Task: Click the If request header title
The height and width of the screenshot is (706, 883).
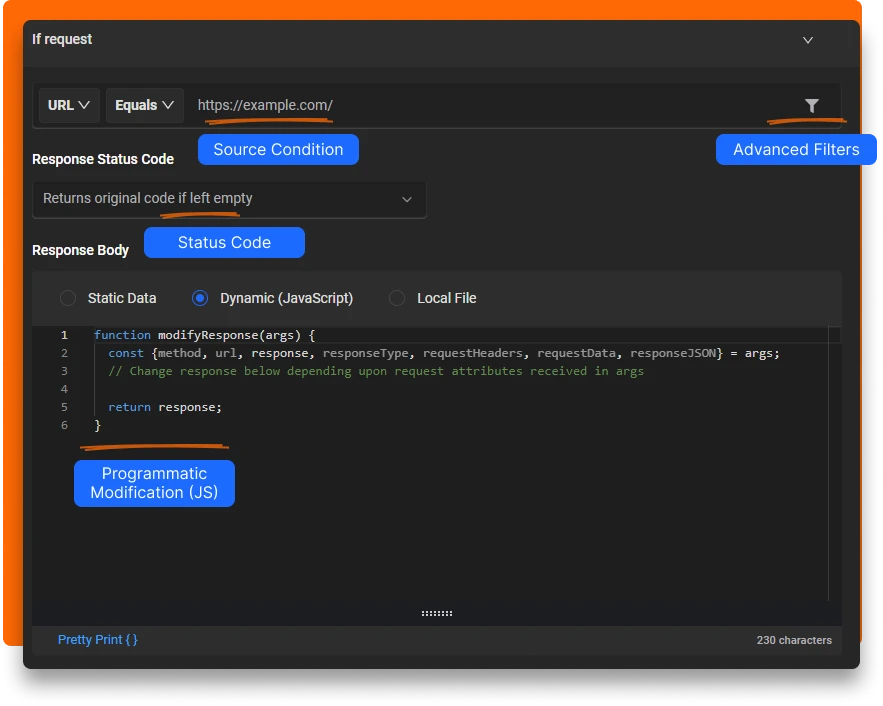Action: tap(62, 39)
